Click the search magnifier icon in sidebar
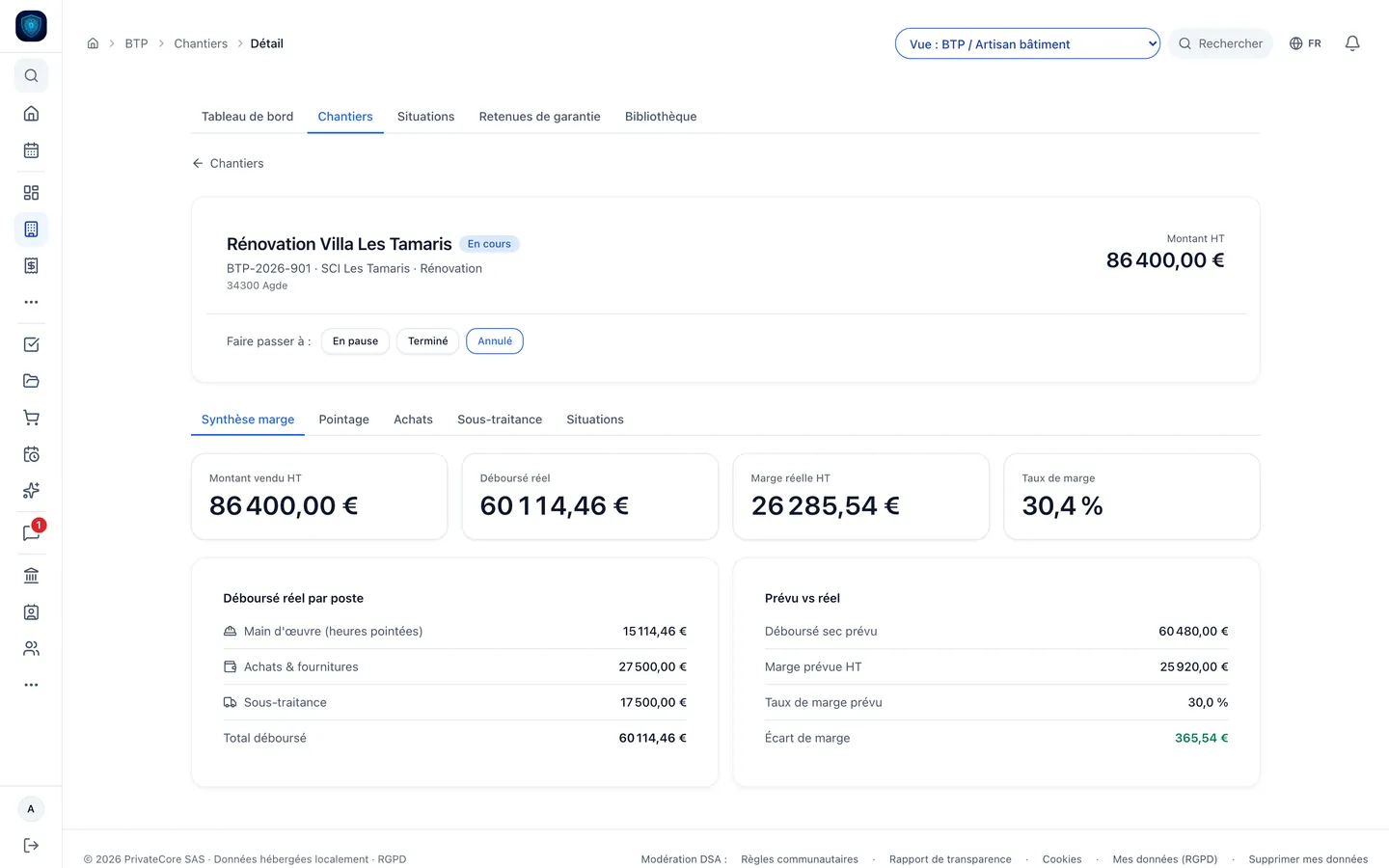This screenshot has height=868, width=1389. pyautogui.click(x=31, y=75)
